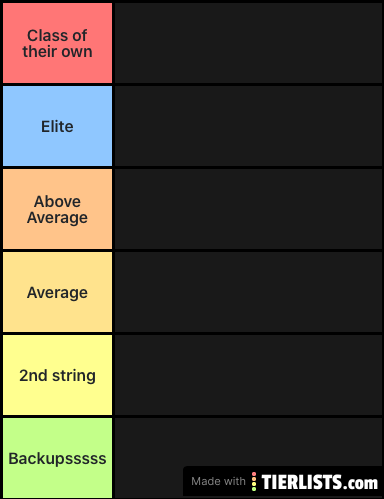Select the empty '2nd string' row
The height and width of the screenshot is (499, 384).
click(x=248, y=375)
